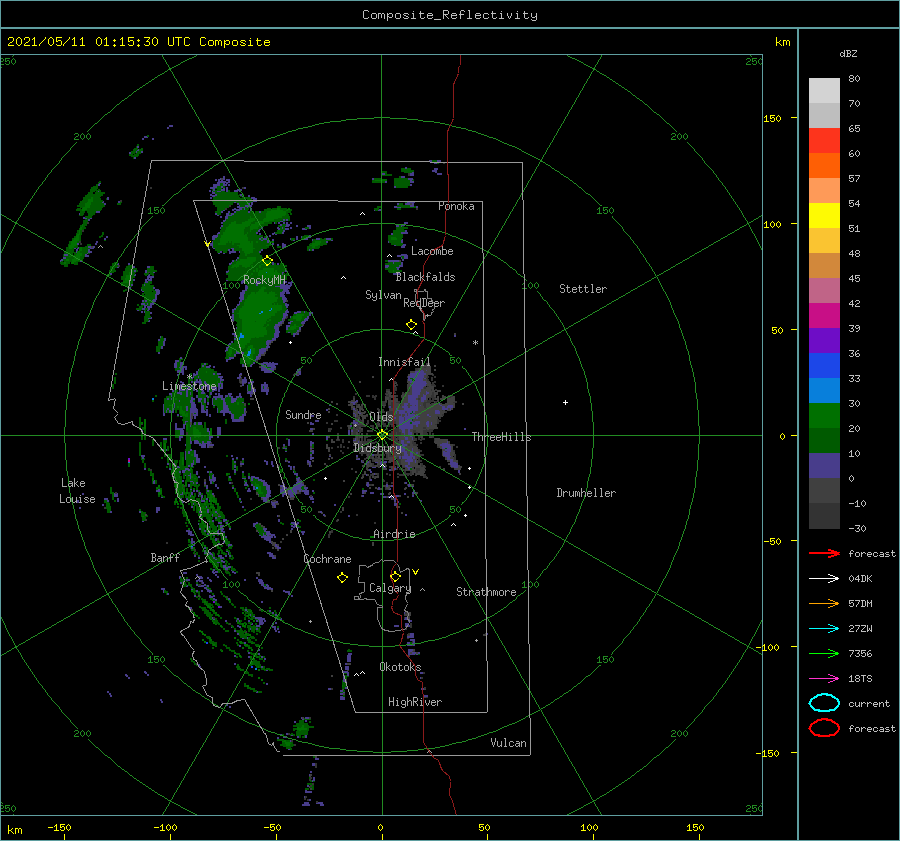Image resolution: width=900 pixels, height=841 pixels.
Task: Click the ThreeHills label
Action: pyautogui.click(x=501, y=437)
